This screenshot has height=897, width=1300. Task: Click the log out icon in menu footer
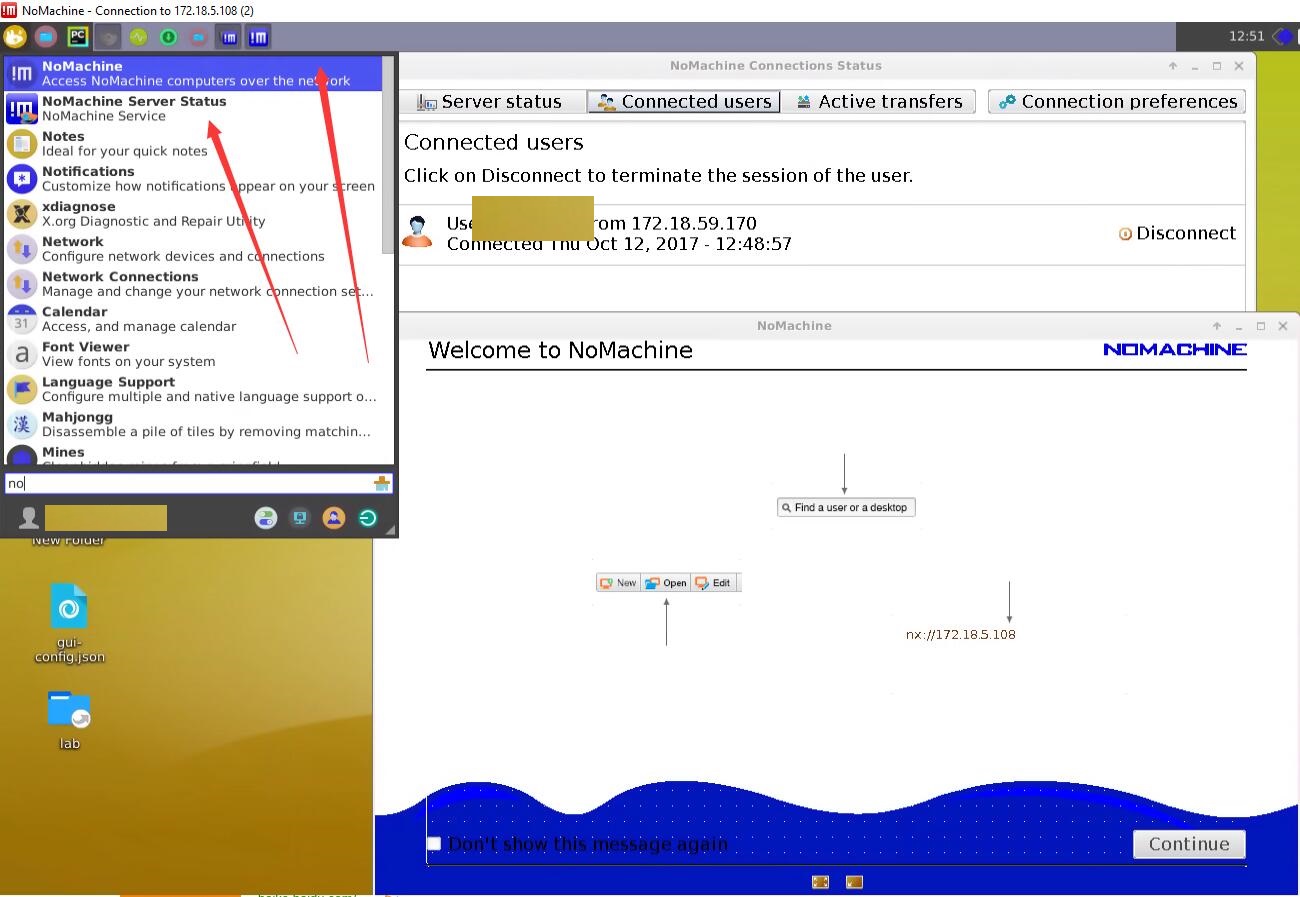point(368,517)
